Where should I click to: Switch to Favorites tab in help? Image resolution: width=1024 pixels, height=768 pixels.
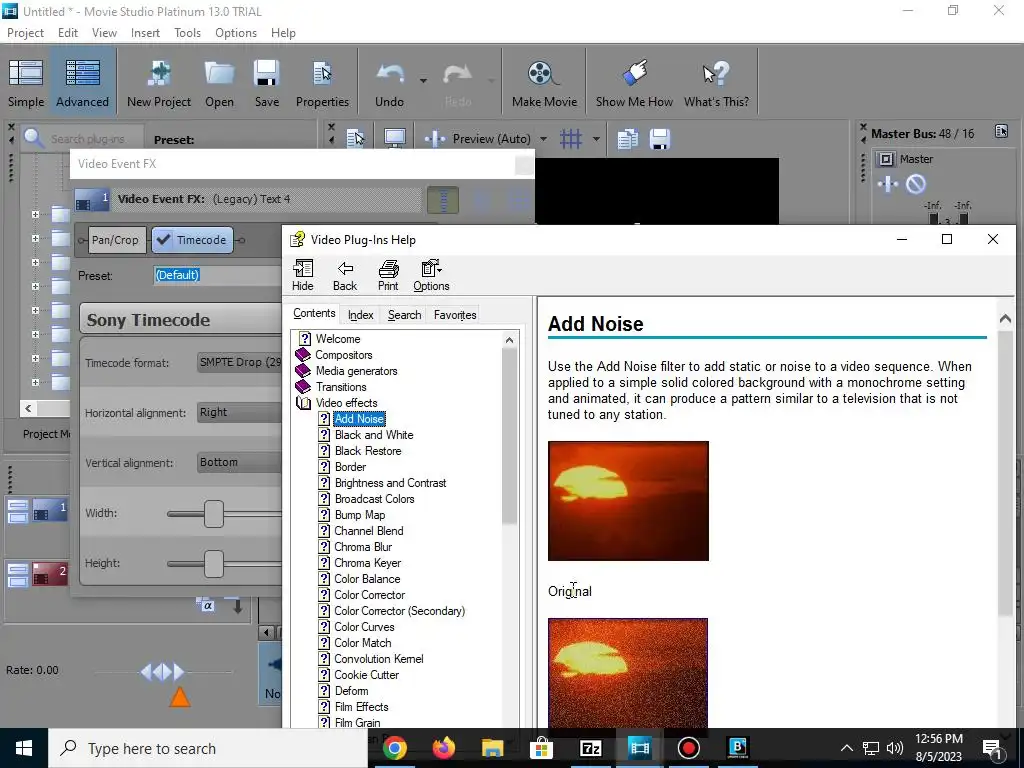coord(455,315)
